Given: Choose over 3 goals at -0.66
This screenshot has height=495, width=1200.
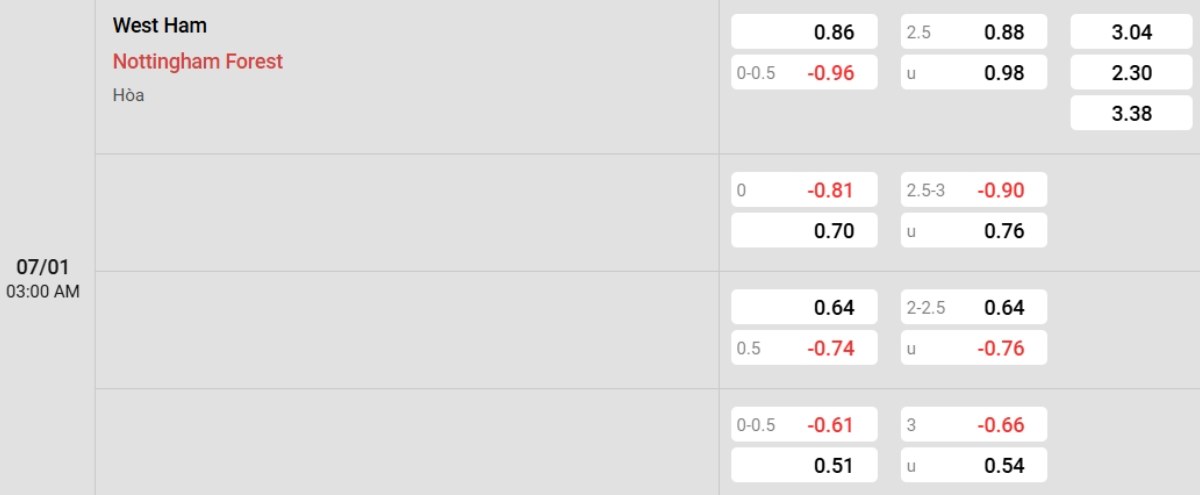Looking at the screenshot, I should pos(974,425).
